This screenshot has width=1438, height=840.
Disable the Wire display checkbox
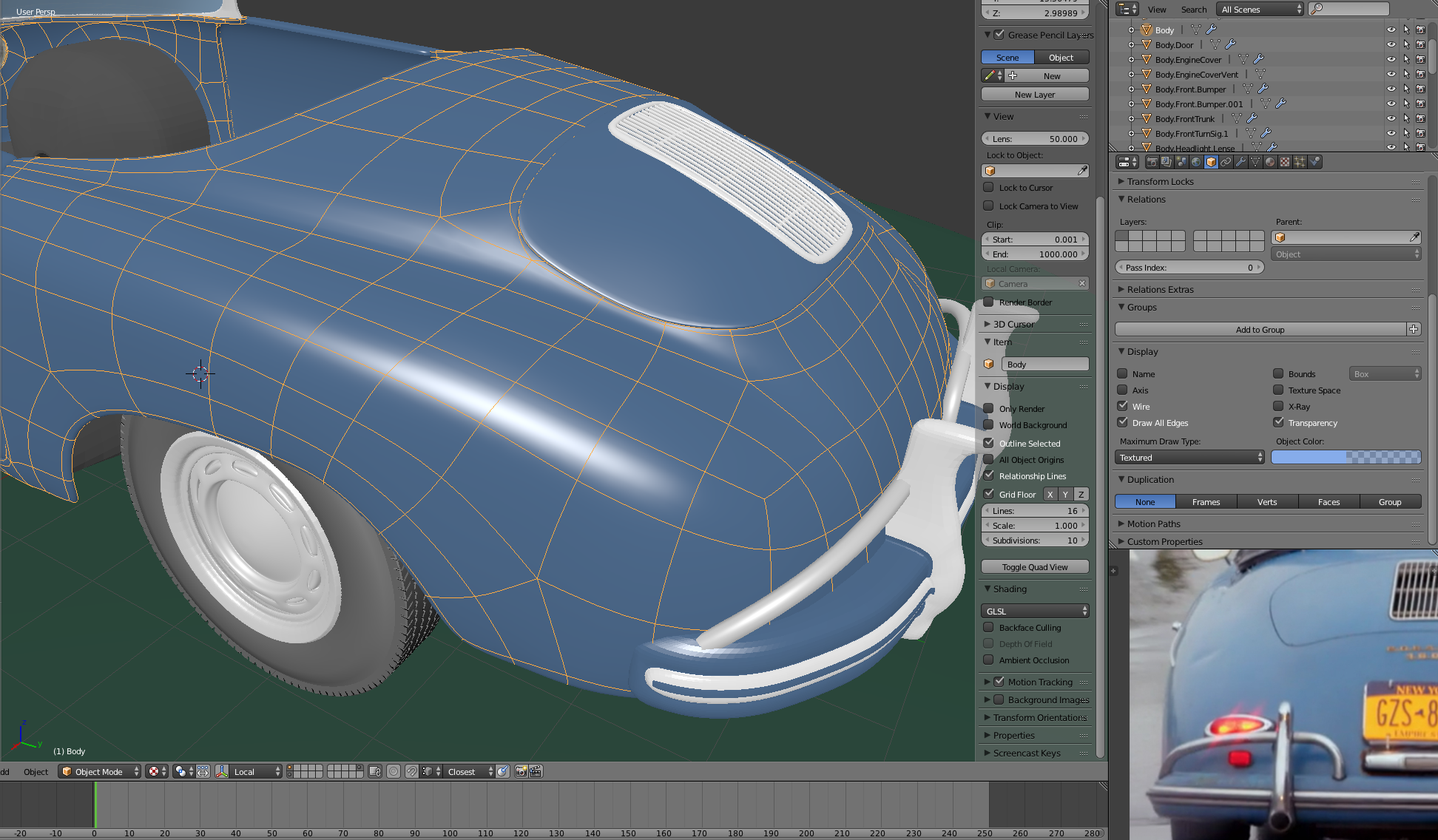(1123, 406)
